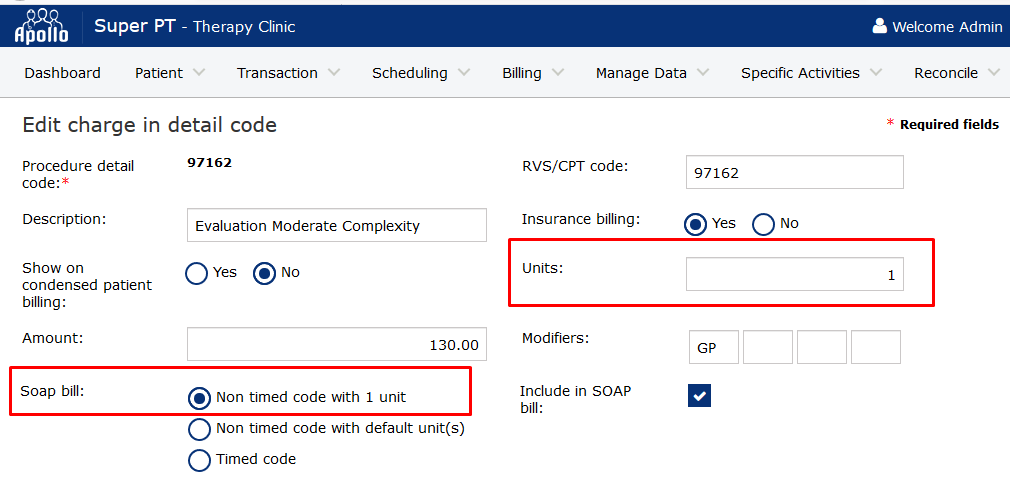
Task: Click the RVS/CPT code field
Action: coord(794,173)
